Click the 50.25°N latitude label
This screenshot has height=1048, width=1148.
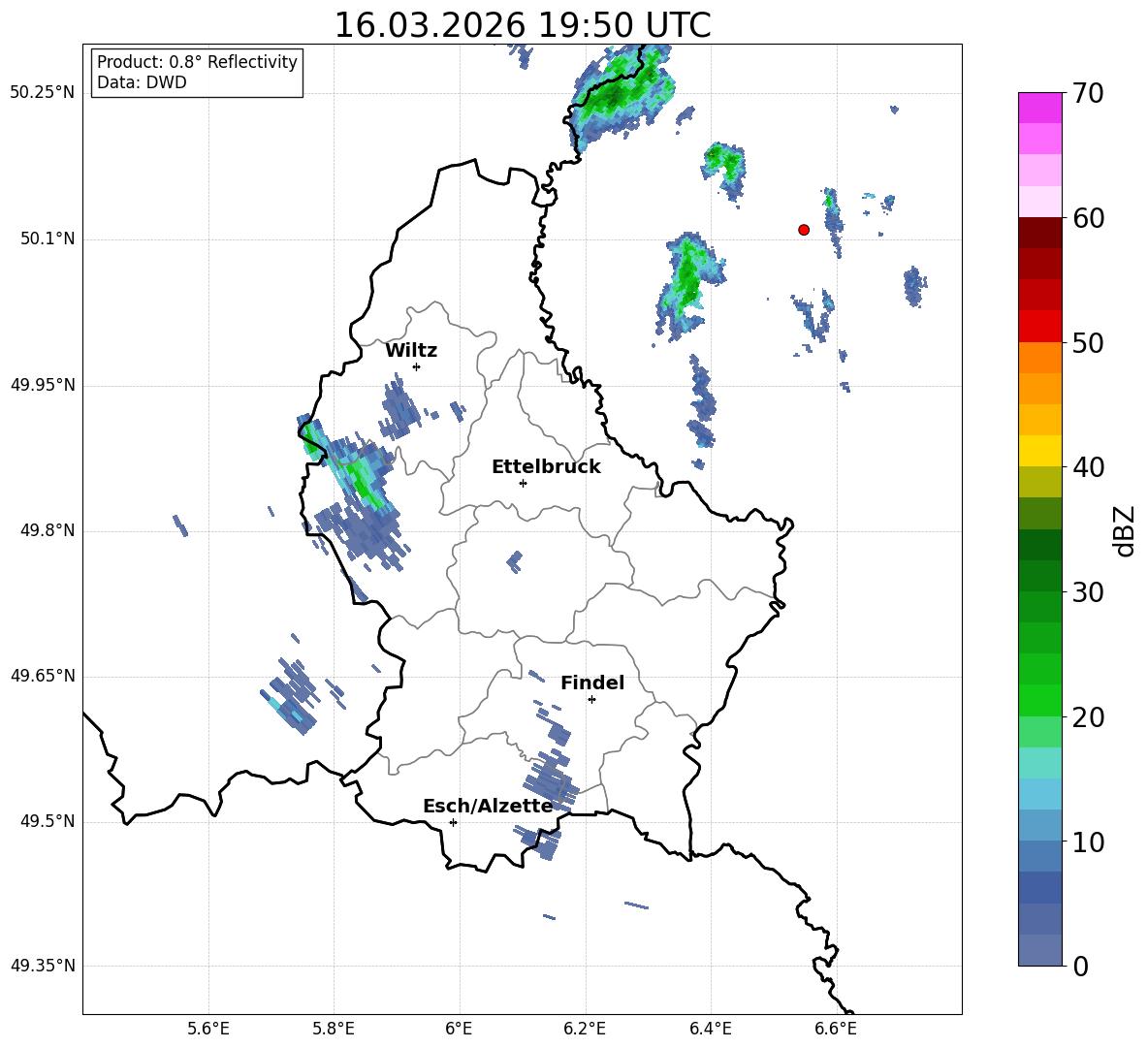(x=43, y=93)
